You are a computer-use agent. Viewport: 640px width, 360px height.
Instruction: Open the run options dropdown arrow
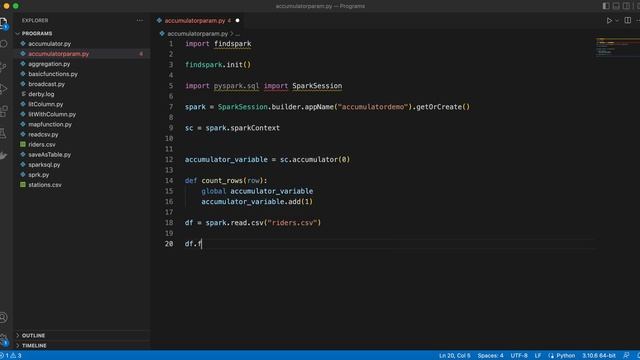tap(617, 20)
